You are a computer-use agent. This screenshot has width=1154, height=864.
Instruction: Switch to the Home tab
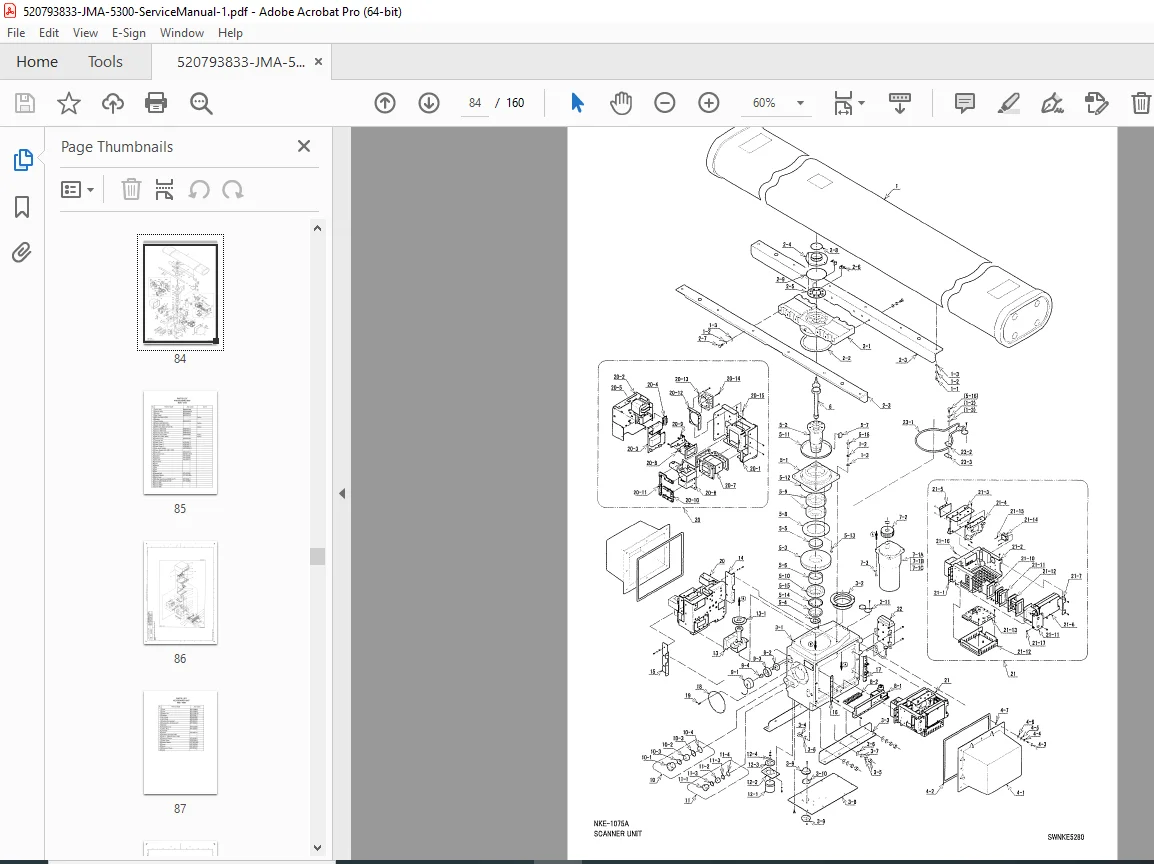click(37, 62)
